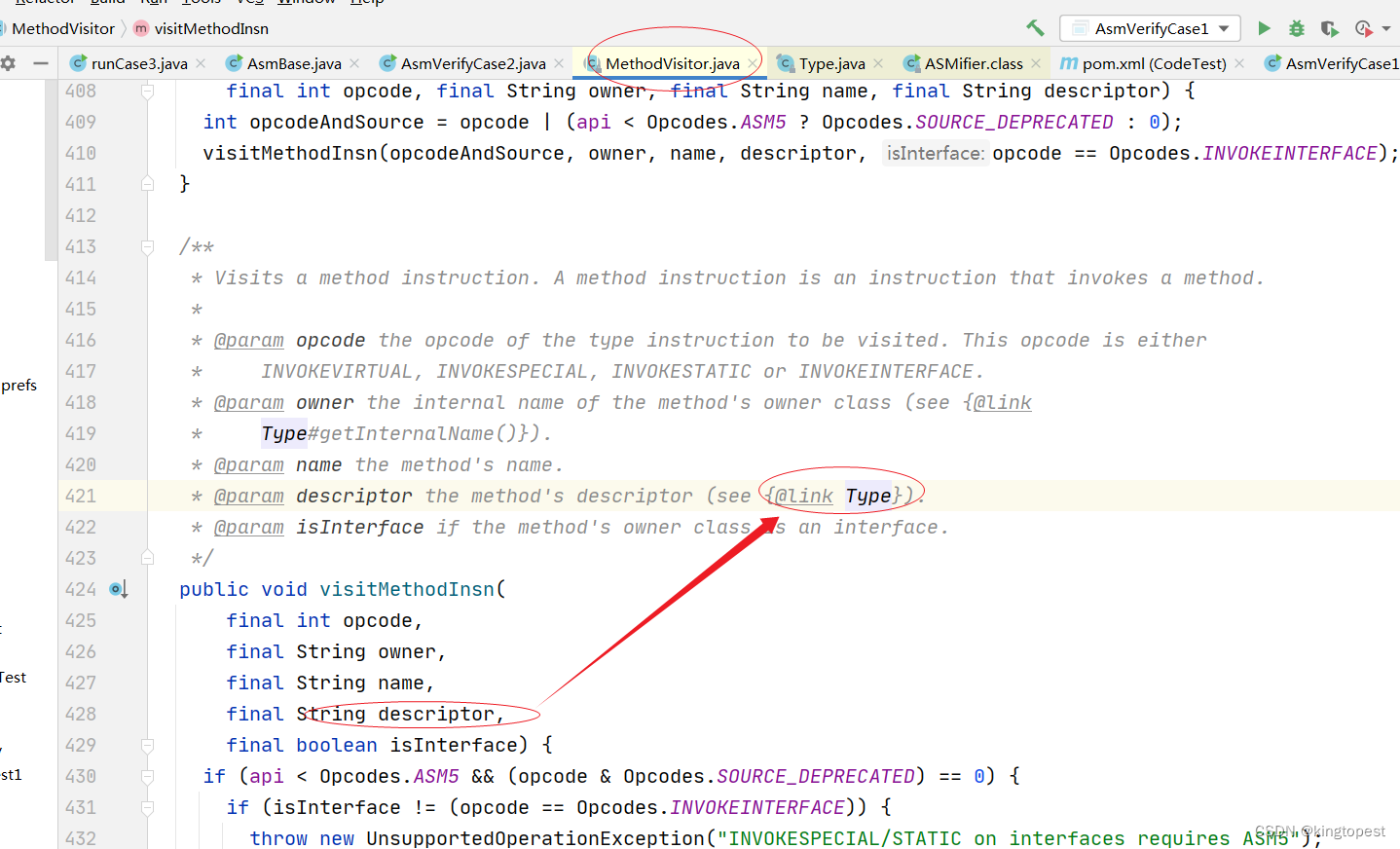
Task: Launch the Profiler icon in the toolbar
Action: pos(1363,27)
